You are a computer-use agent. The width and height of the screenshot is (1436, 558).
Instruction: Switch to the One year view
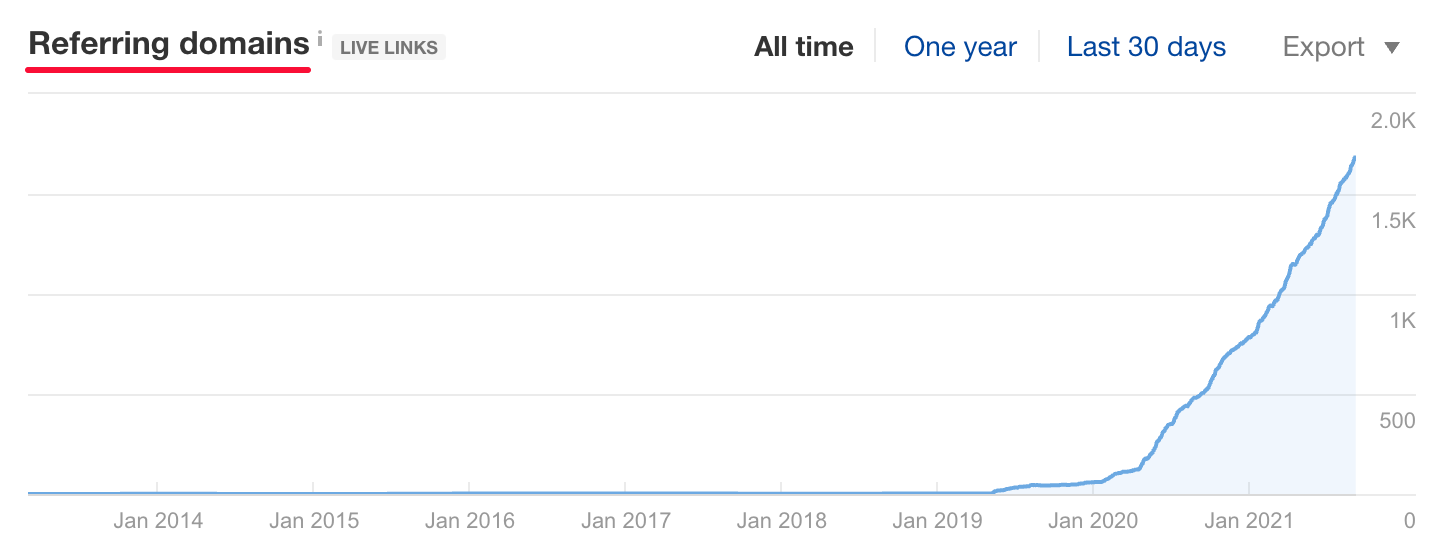pyautogui.click(x=960, y=47)
